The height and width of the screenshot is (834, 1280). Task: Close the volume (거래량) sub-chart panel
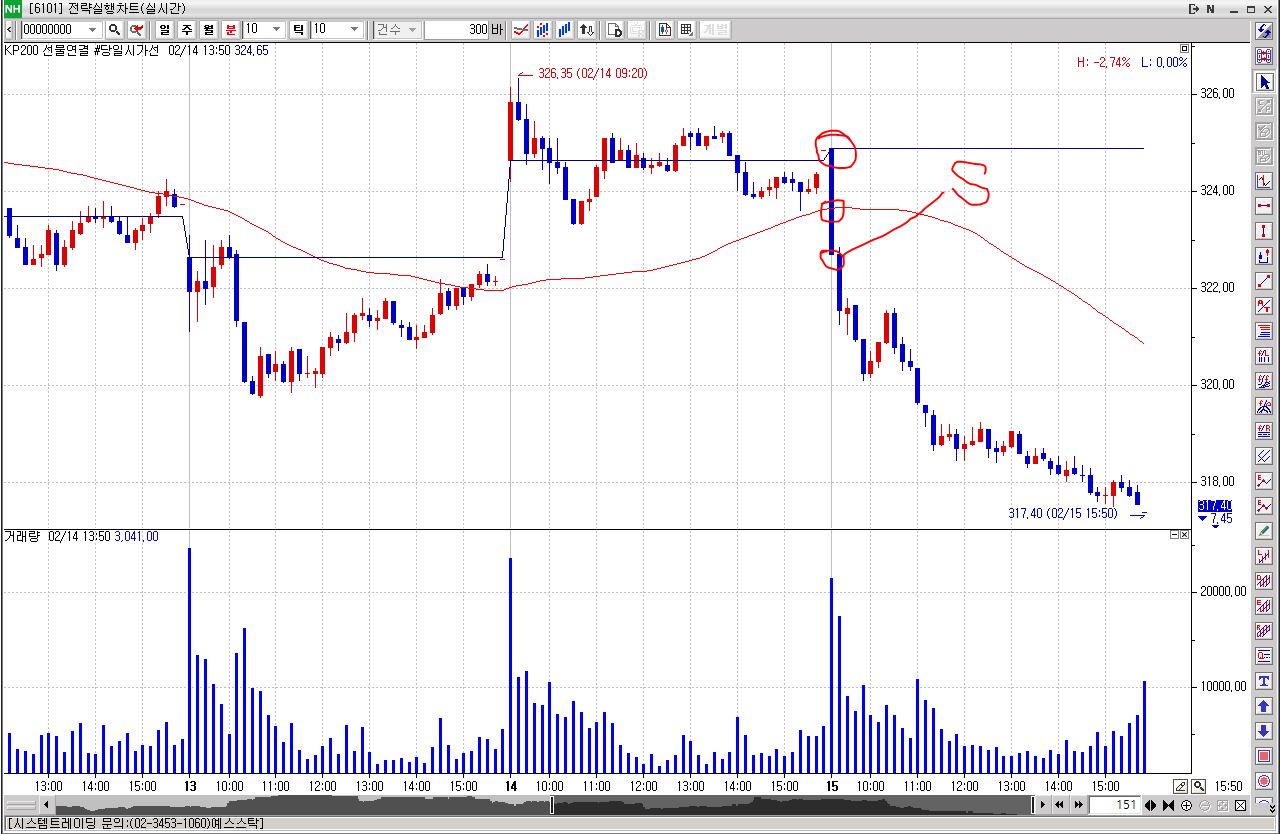[1184, 536]
